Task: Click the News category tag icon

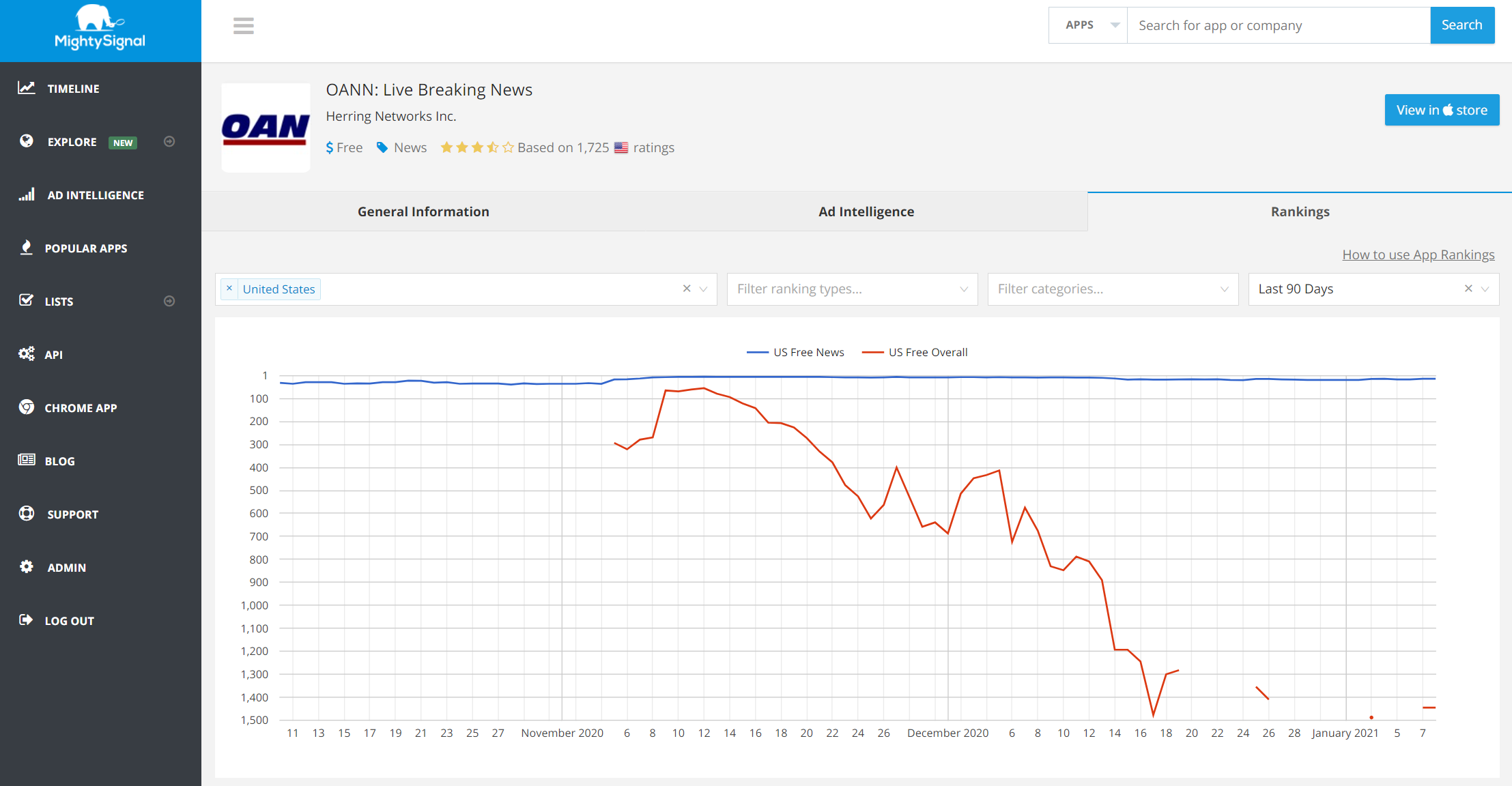Action: click(382, 147)
